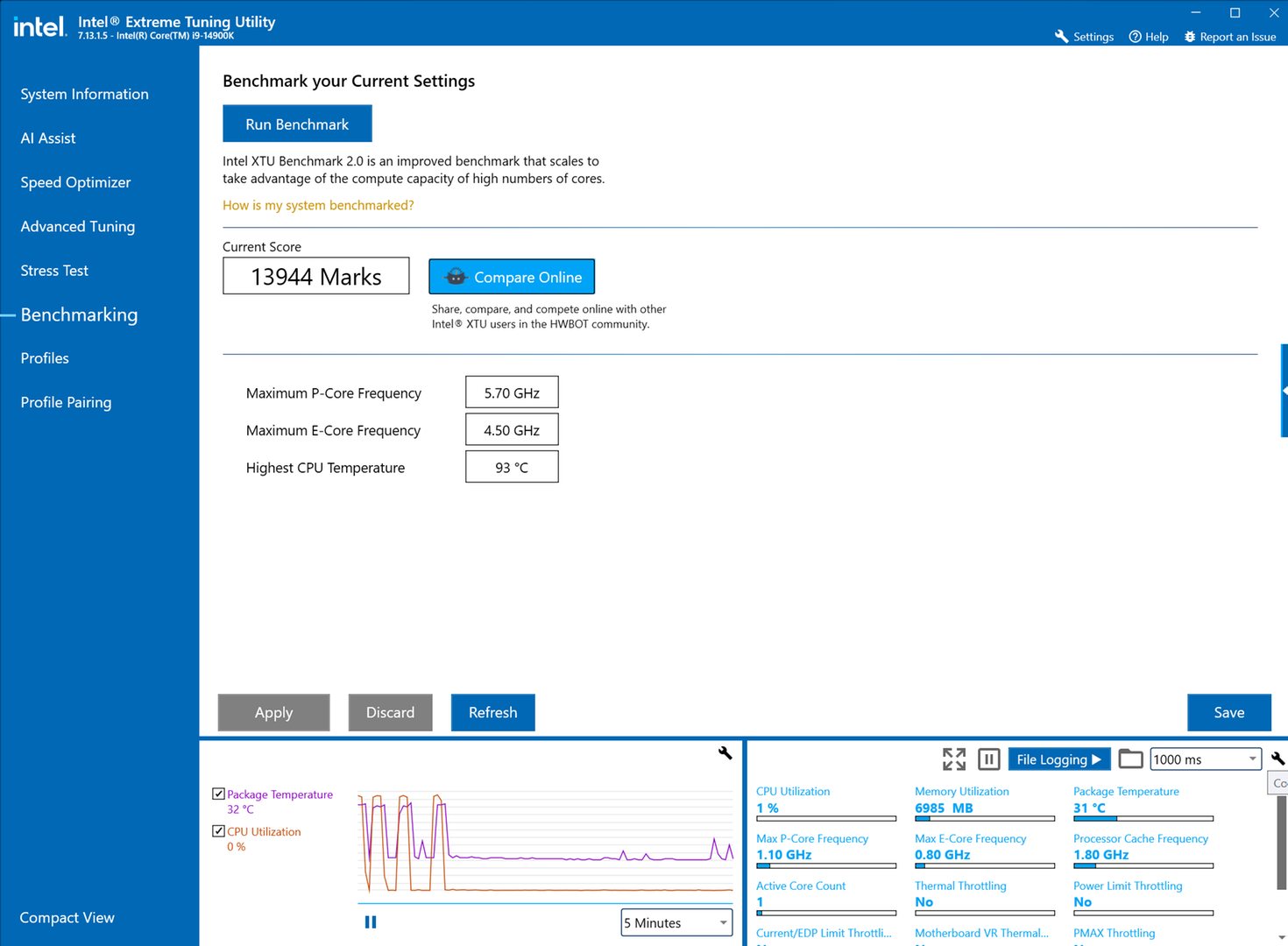Go to Profile Pairing
This screenshot has width=1288, height=946.
[66, 402]
